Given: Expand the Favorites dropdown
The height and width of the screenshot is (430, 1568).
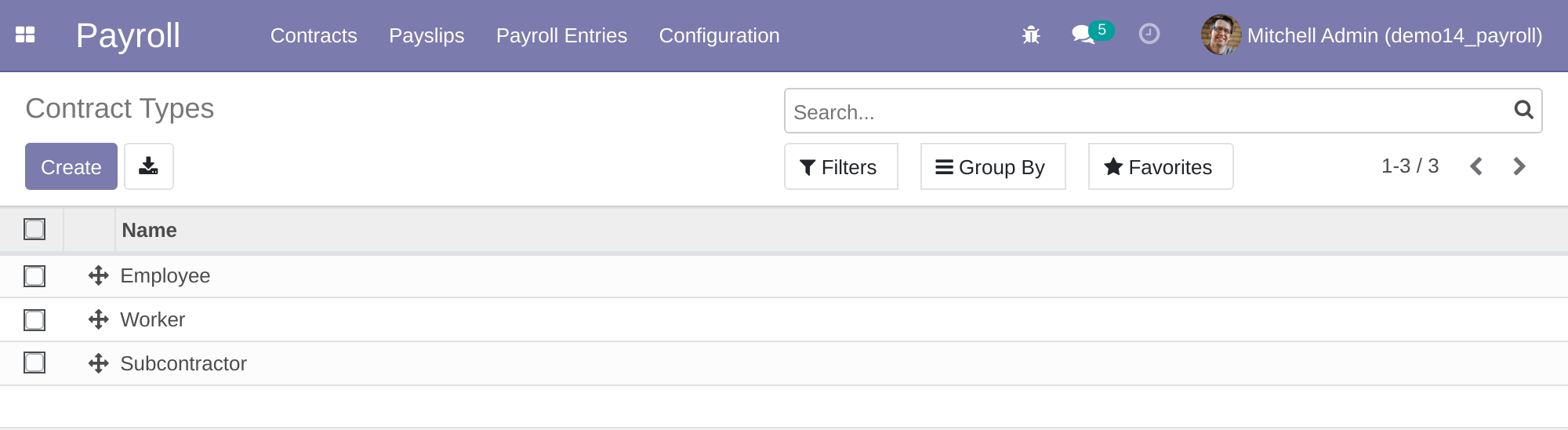Looking at the screenshot, I should [x=1160, y=167].
